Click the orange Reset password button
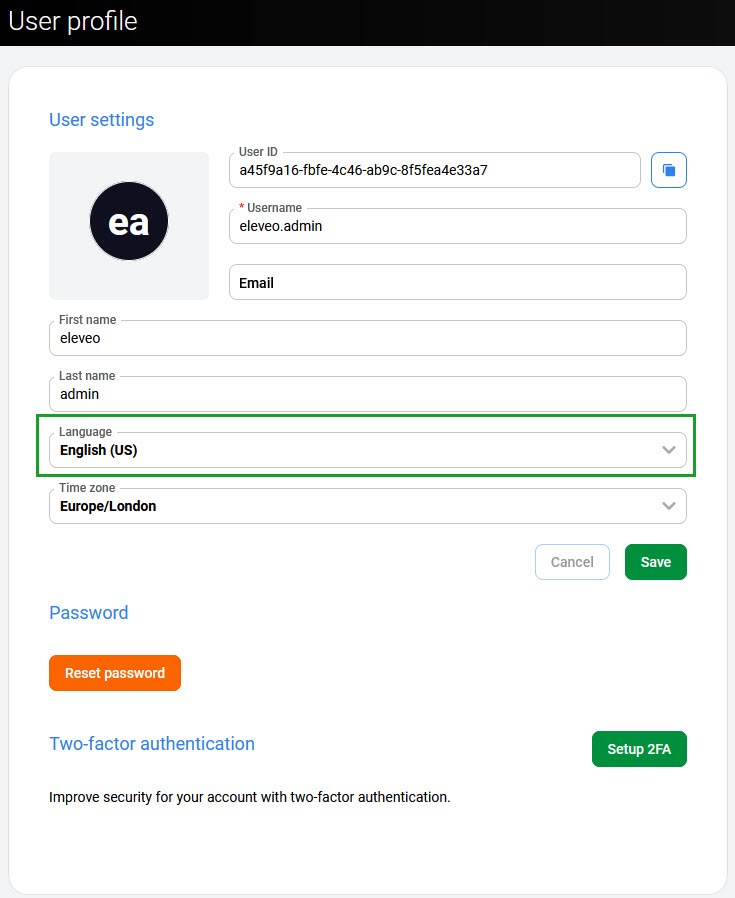 (x=115, y=673)
